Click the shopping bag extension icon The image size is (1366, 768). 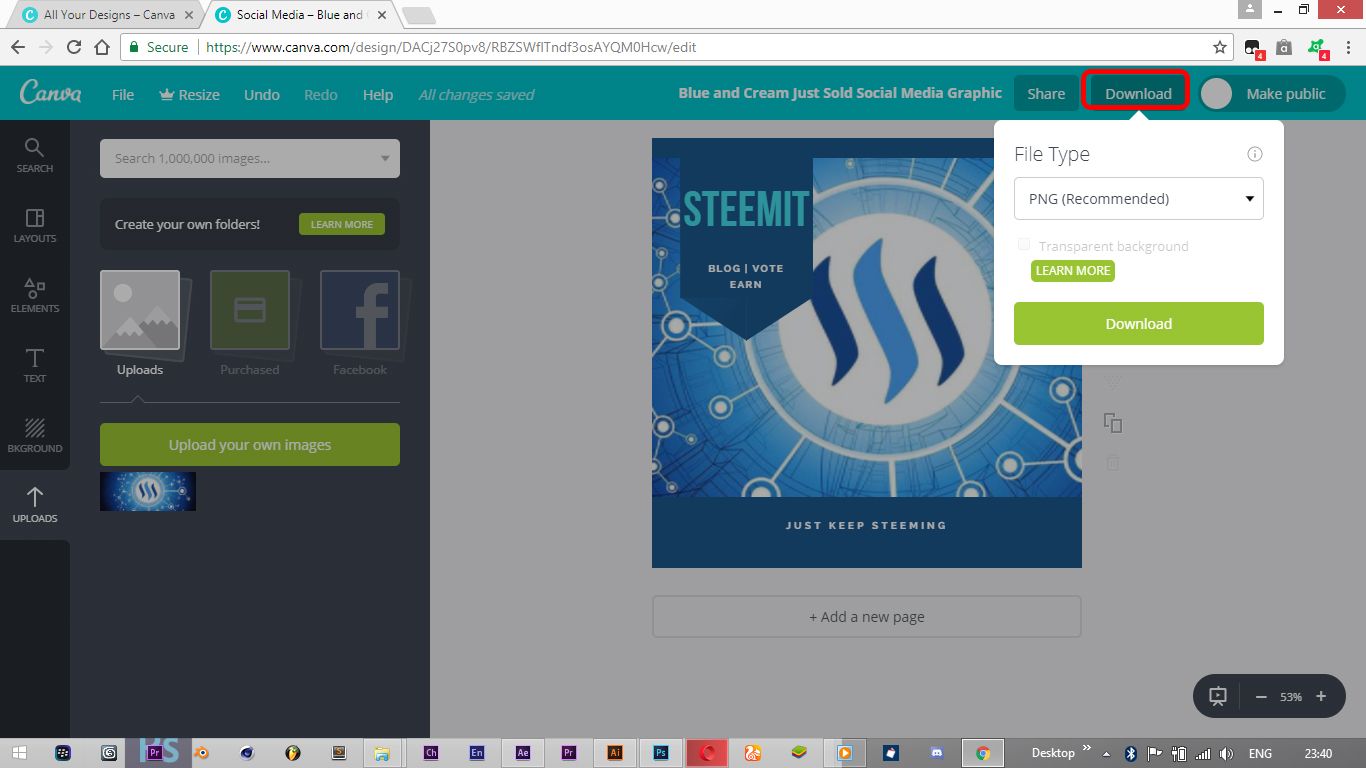coord(1284,47)
